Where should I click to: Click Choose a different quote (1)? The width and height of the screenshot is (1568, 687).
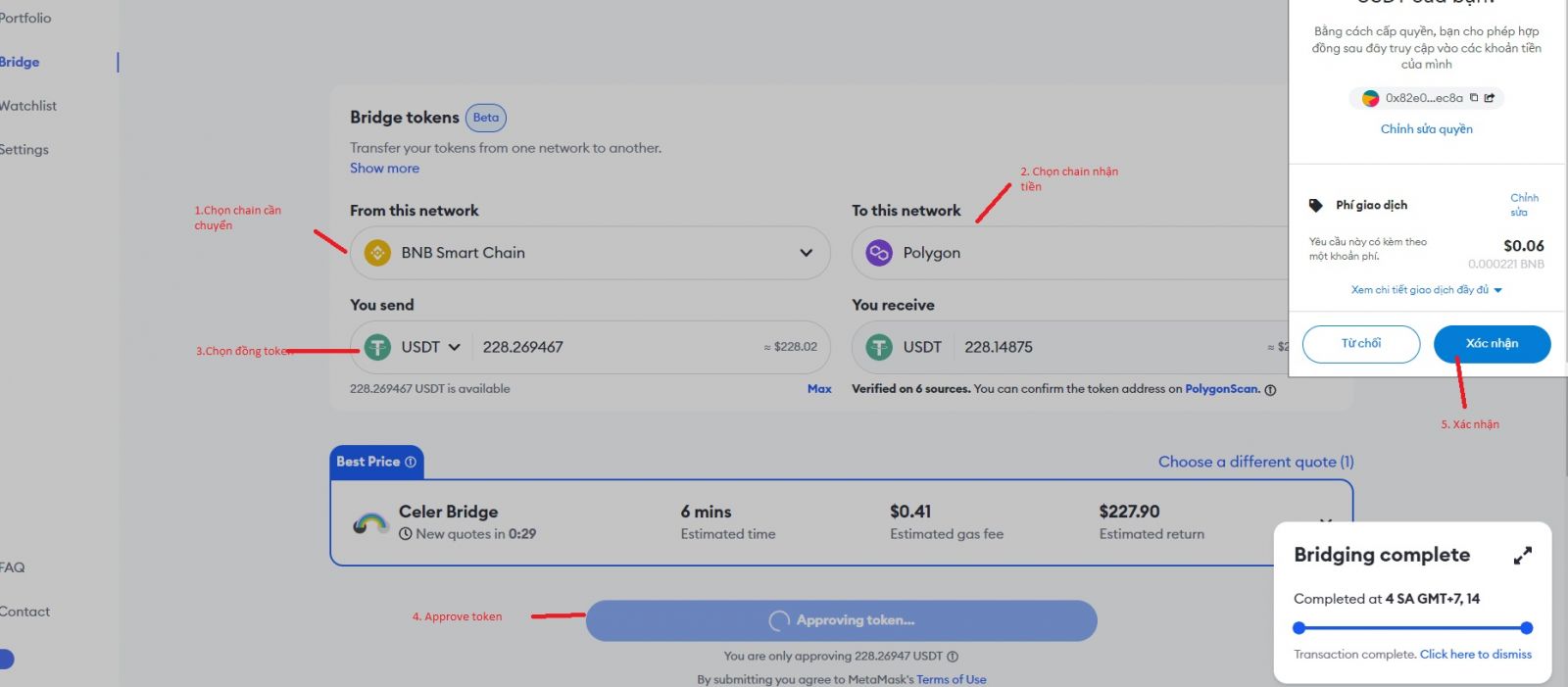1255,462
